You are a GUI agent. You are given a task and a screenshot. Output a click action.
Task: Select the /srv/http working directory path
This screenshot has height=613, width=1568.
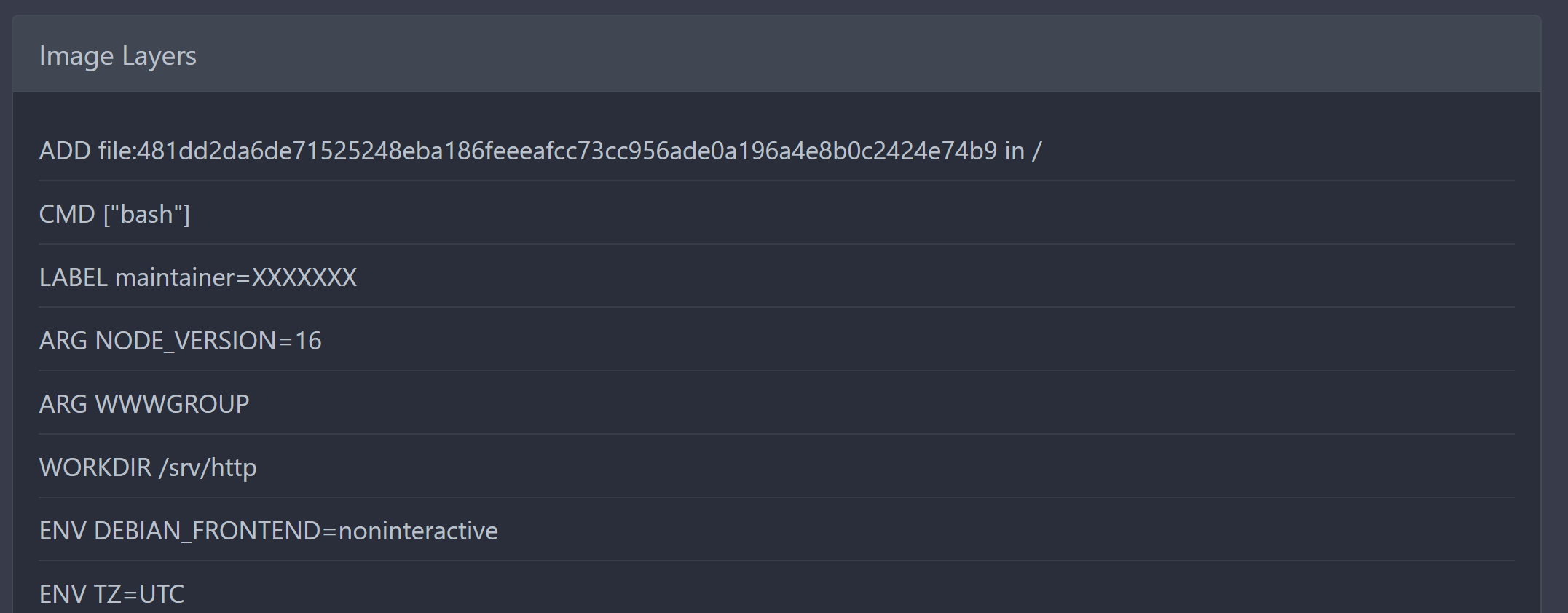pos(209,467)
